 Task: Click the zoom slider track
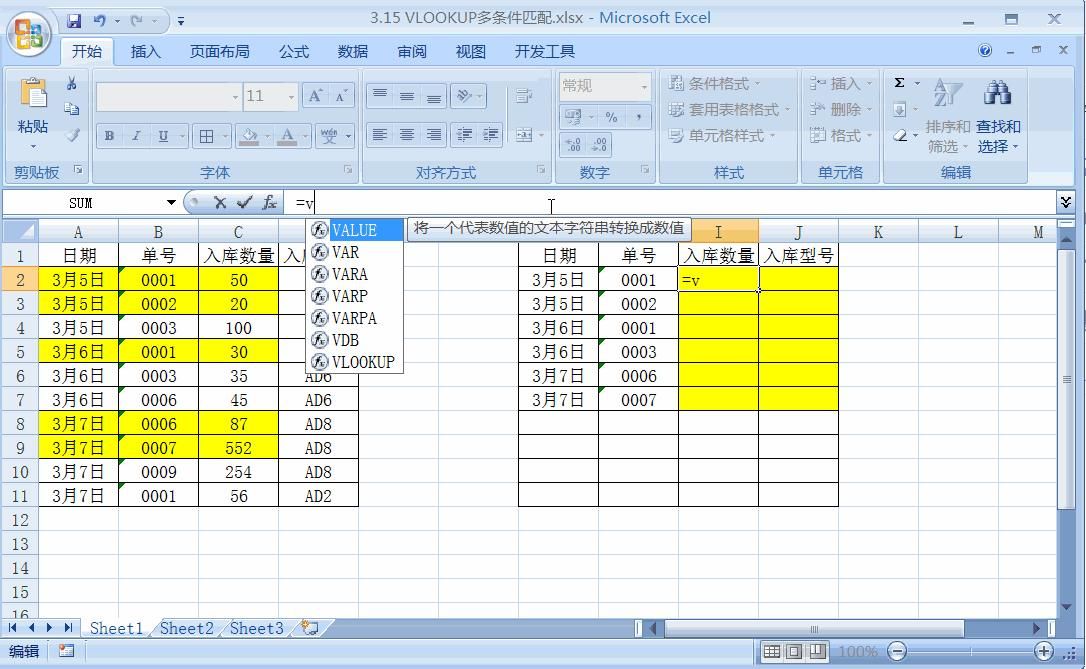tap(970, 651)
